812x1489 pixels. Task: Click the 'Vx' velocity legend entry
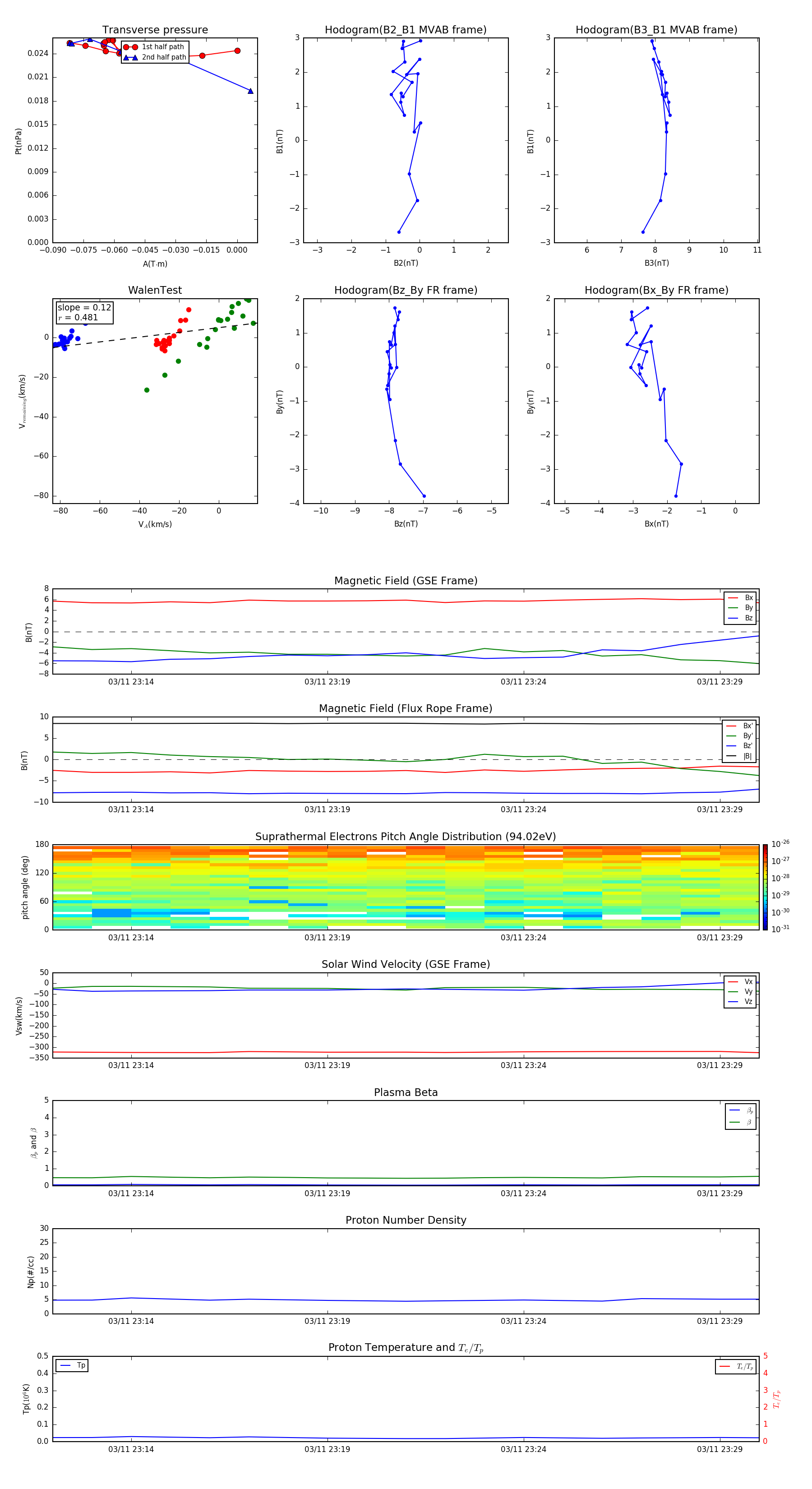coord(740,982)
